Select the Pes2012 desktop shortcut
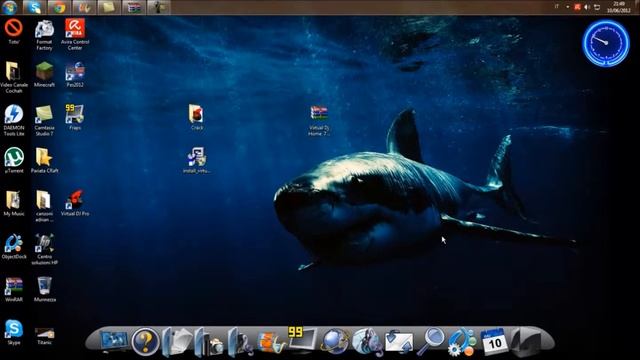The image size is (640, 360). point(75,74)
